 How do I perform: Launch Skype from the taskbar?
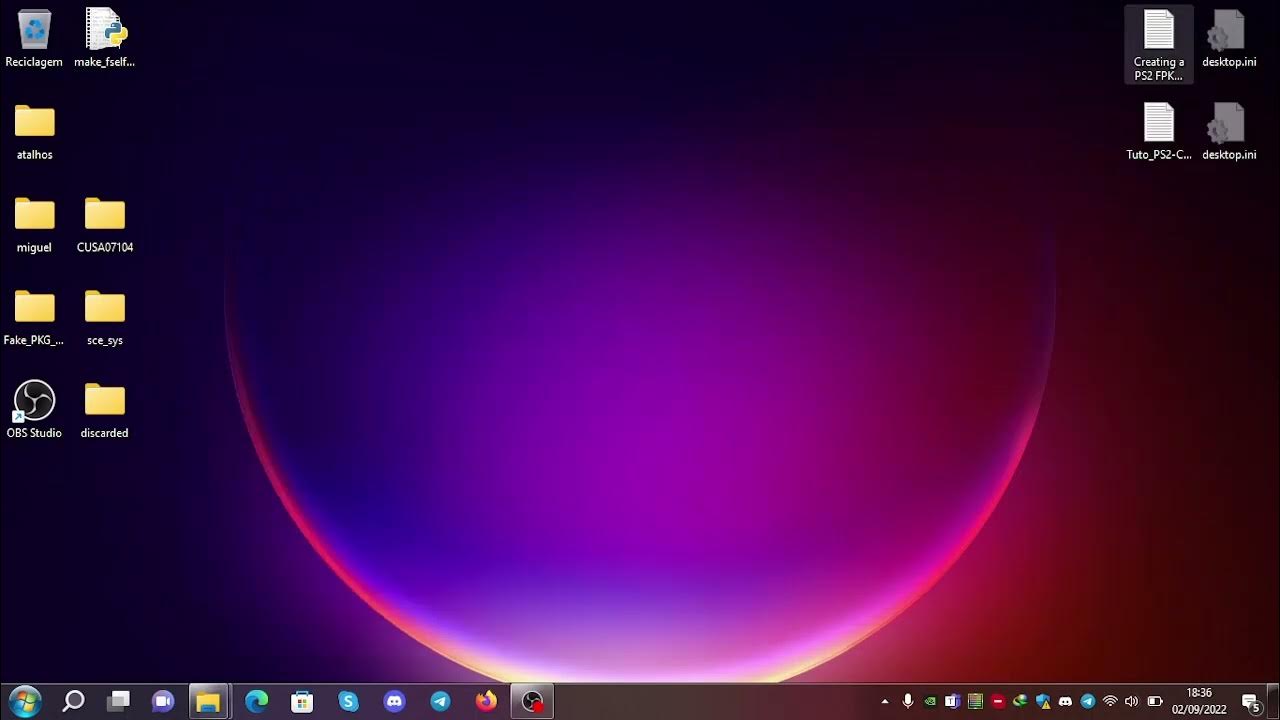[x=348, y=702]
